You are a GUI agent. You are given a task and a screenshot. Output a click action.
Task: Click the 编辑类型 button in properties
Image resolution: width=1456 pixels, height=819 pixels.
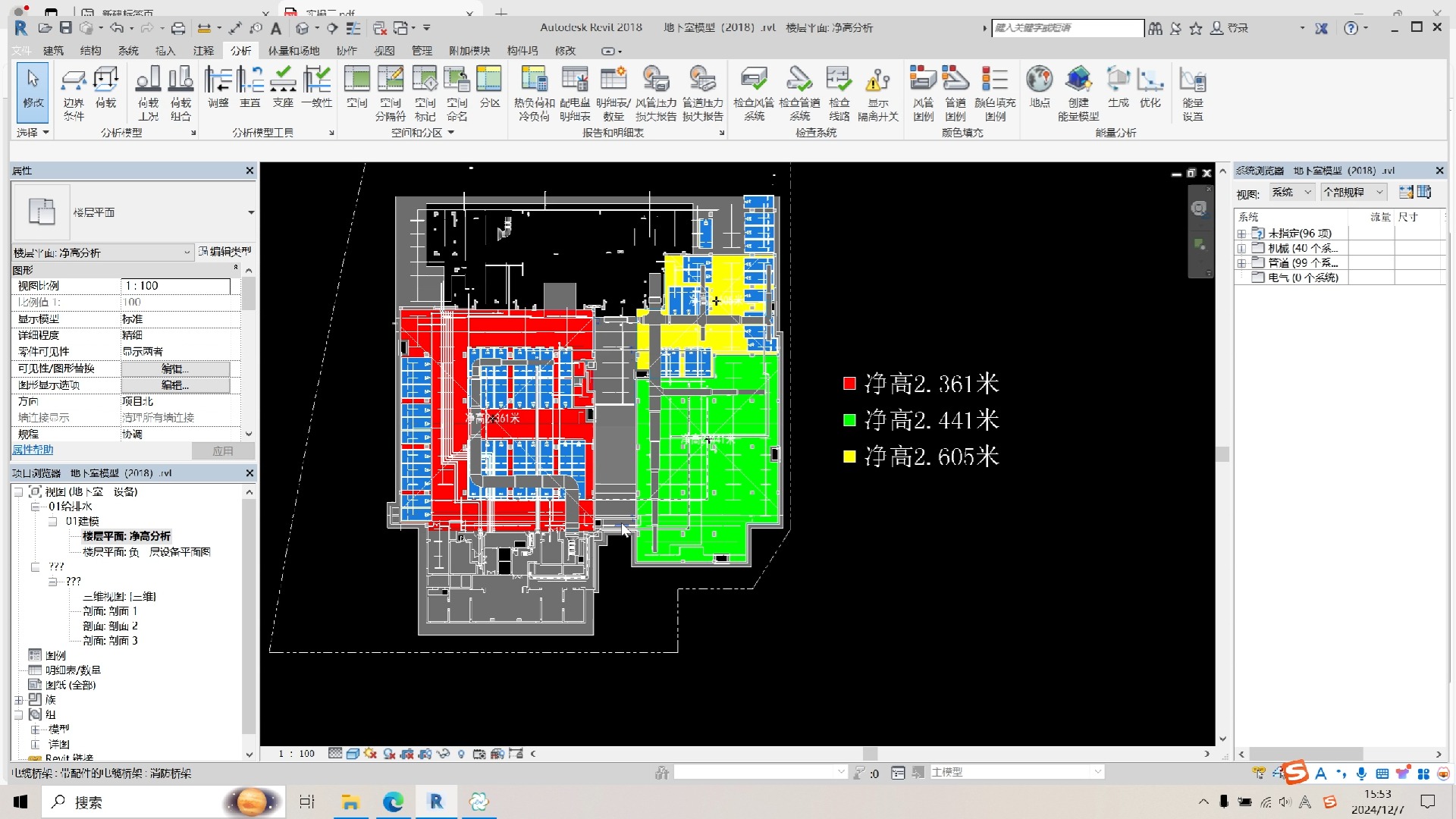pos(224,252)
